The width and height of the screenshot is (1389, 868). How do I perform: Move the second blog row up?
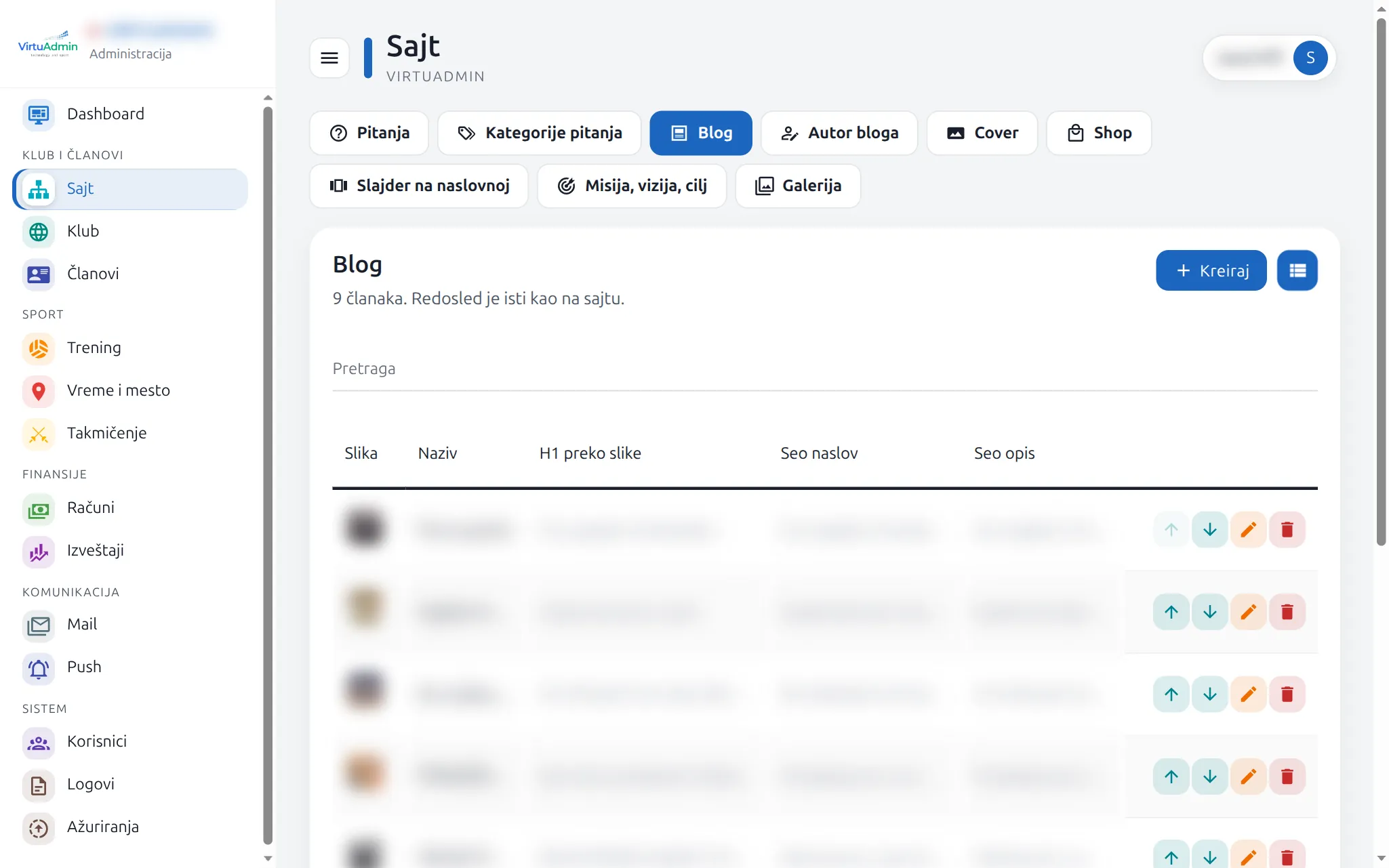1171,612
